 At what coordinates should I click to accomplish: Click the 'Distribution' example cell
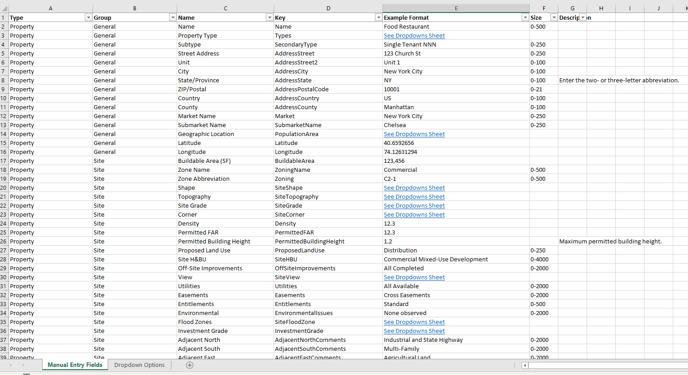[456, 250]
